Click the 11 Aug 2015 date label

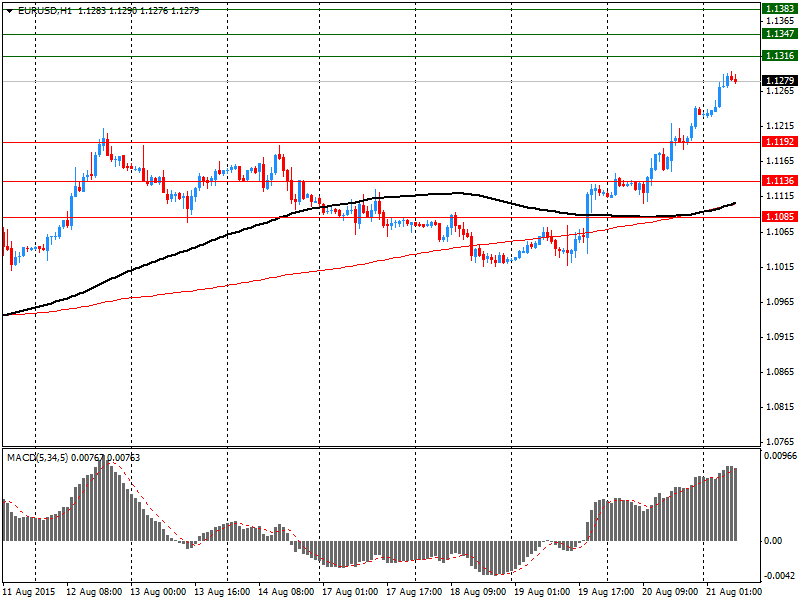click(x=29, y=592)
